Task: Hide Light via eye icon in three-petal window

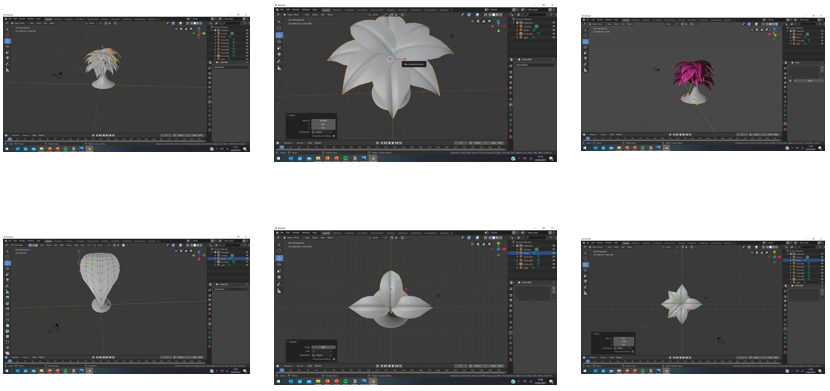Action: [554, 268]
